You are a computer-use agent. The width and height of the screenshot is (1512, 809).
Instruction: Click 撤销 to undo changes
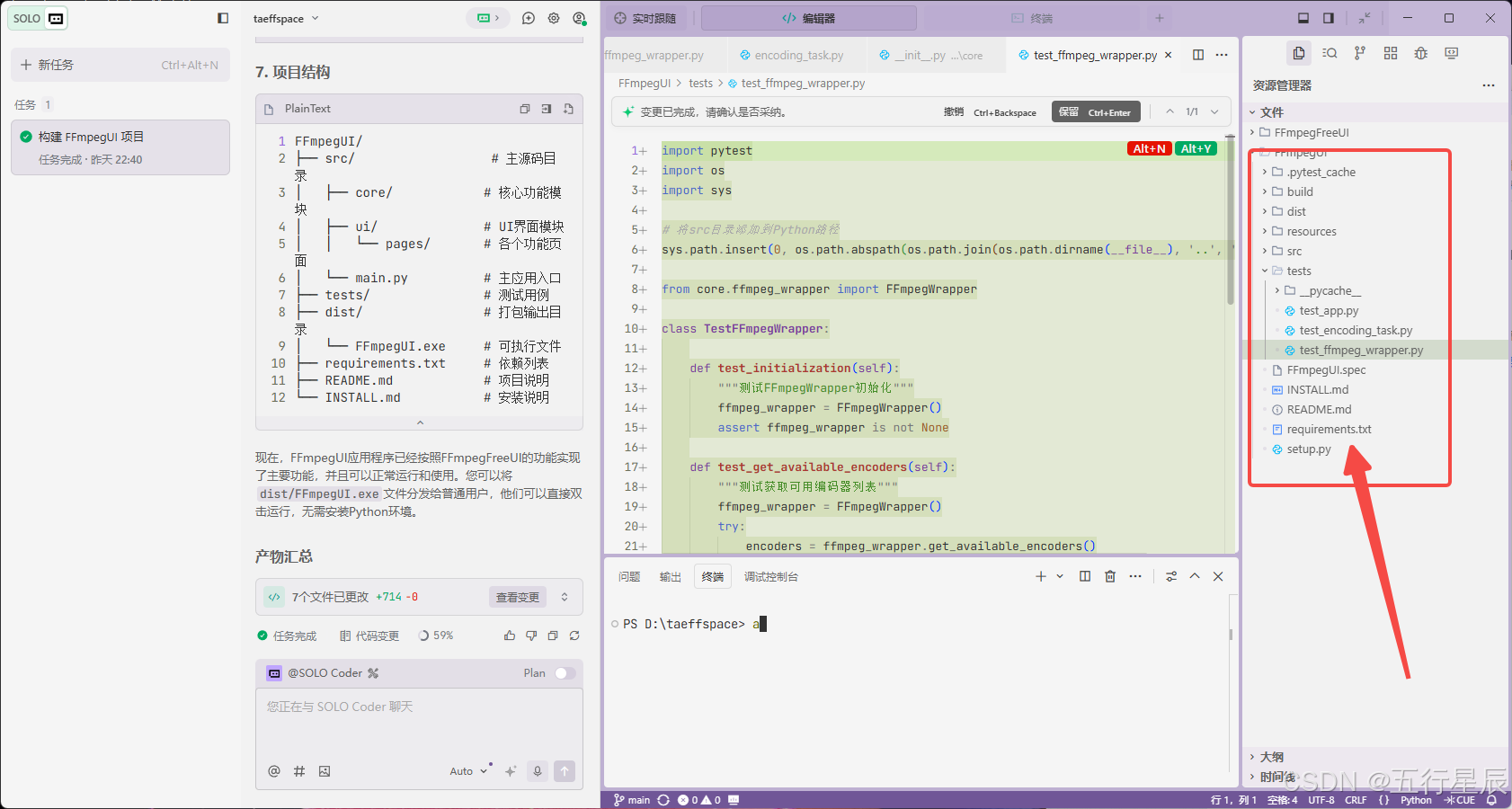(x=990, y=111)
